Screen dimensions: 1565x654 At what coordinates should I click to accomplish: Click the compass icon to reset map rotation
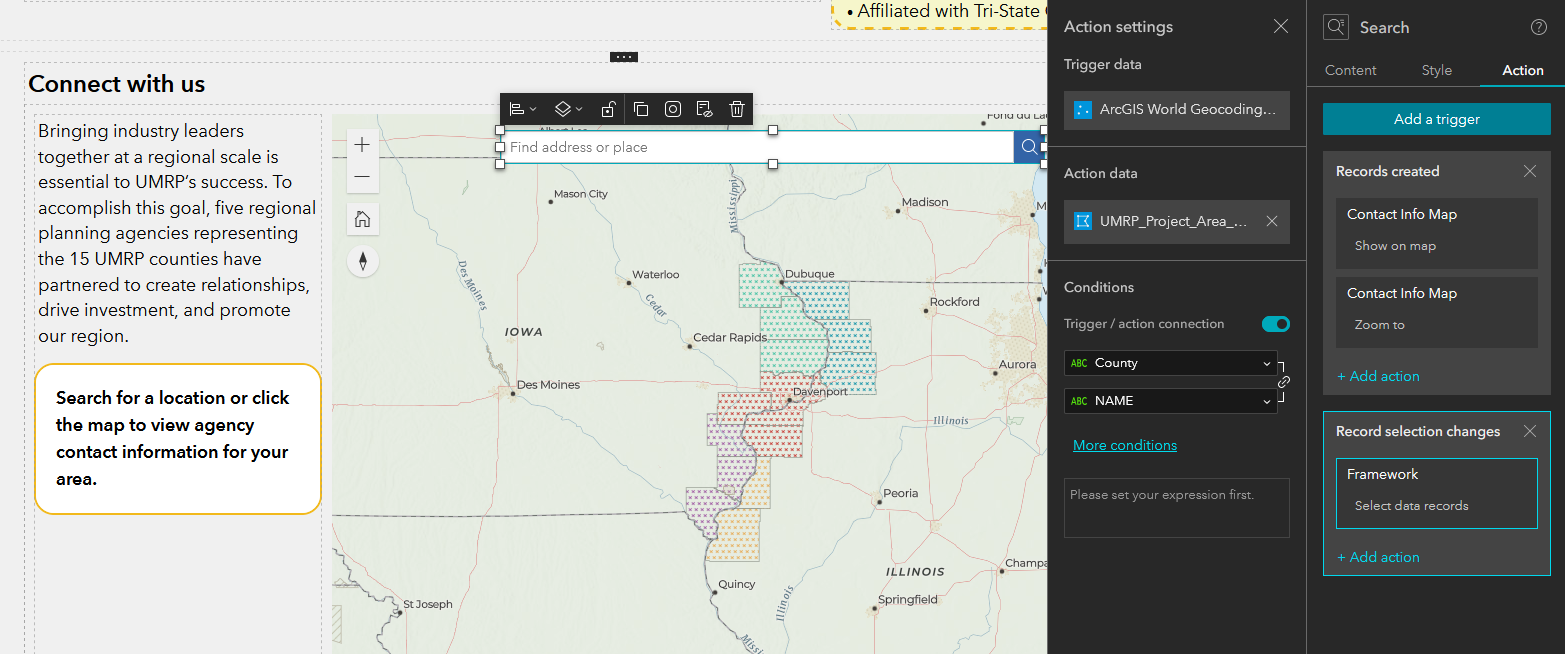(362, 261)
